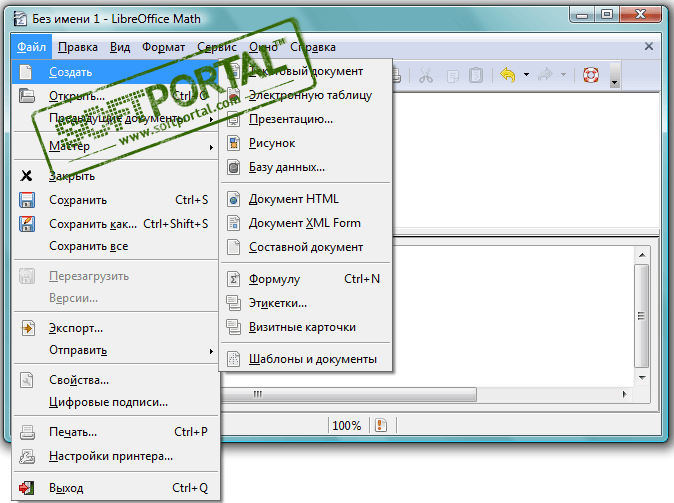Open the Файл menu

point(31,47)
